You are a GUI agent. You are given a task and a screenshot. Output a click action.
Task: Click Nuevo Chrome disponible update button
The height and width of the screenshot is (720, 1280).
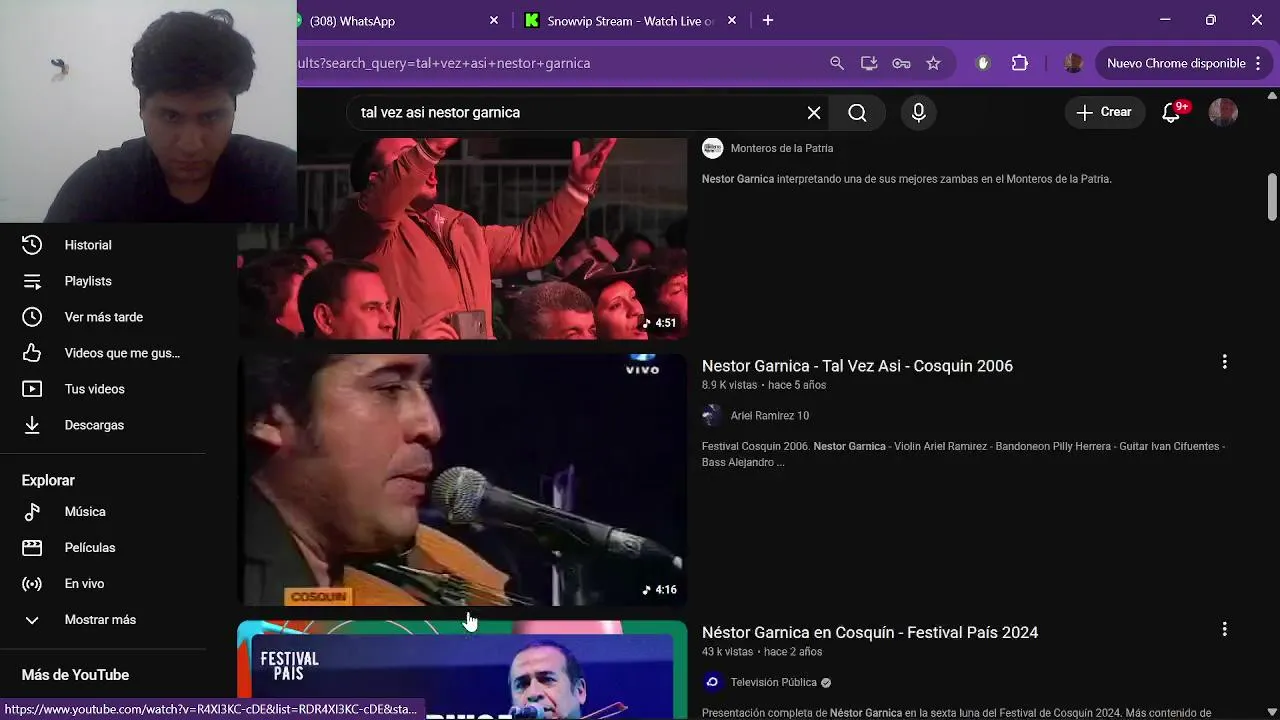click(x=1176, y=63)
